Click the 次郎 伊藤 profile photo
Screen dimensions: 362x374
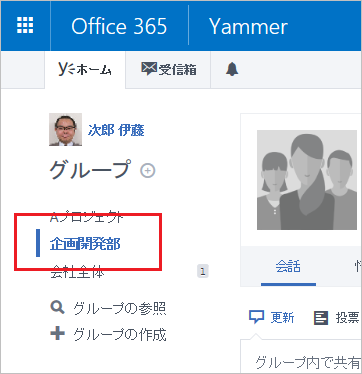[x=65, y=129]
